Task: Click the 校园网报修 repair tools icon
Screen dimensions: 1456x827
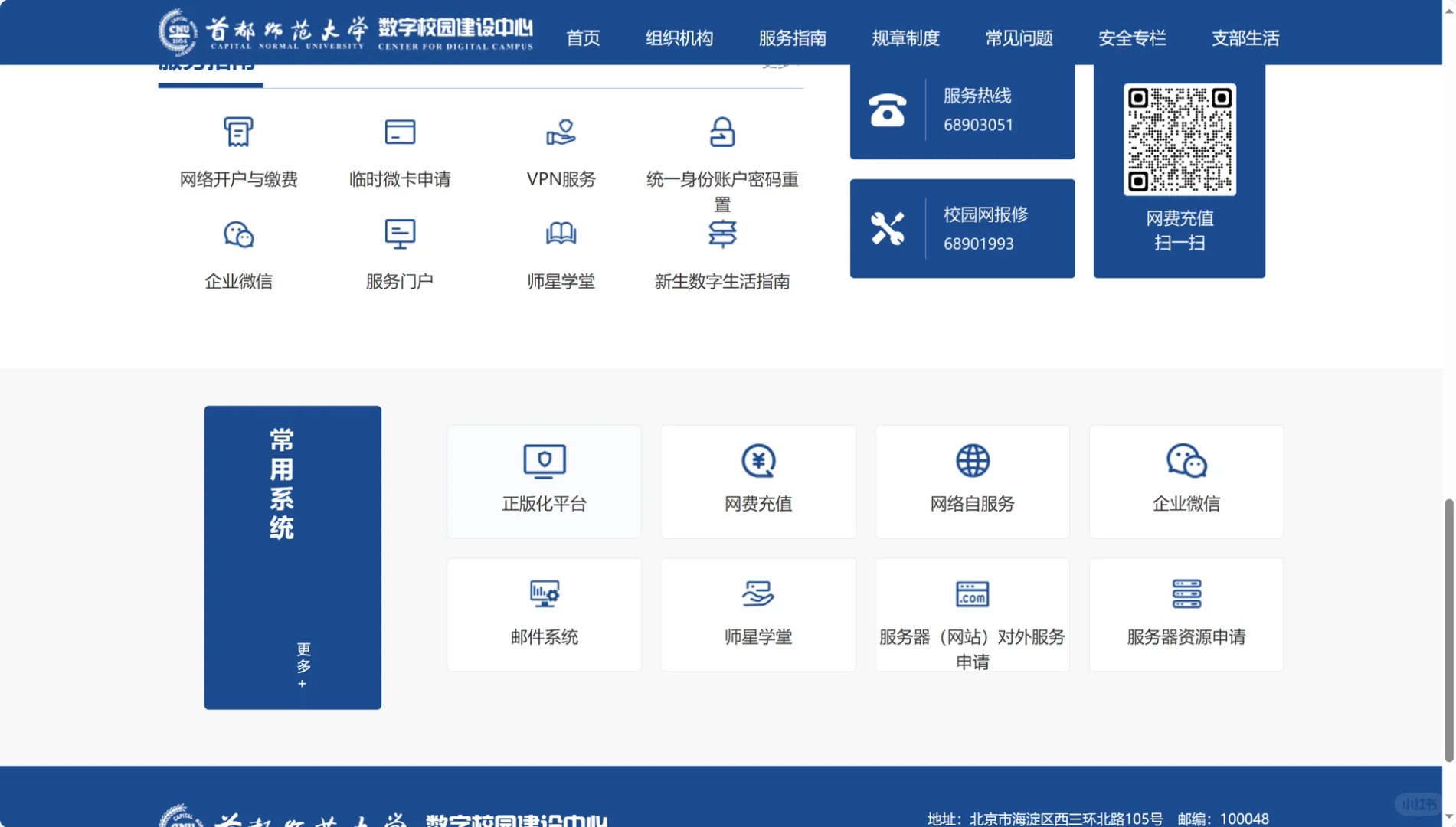Action: pos(888,226)
